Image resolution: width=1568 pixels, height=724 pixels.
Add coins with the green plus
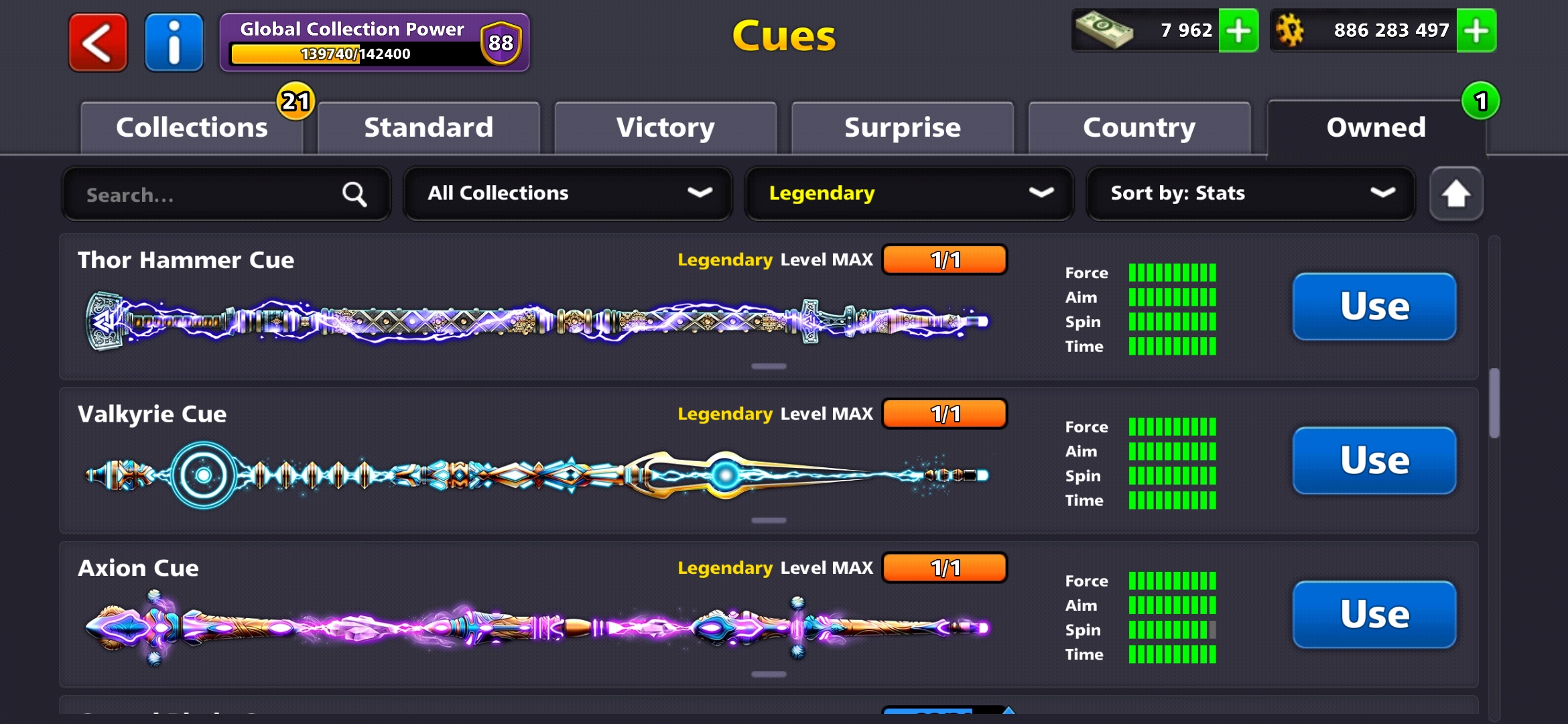point(1476,30)
